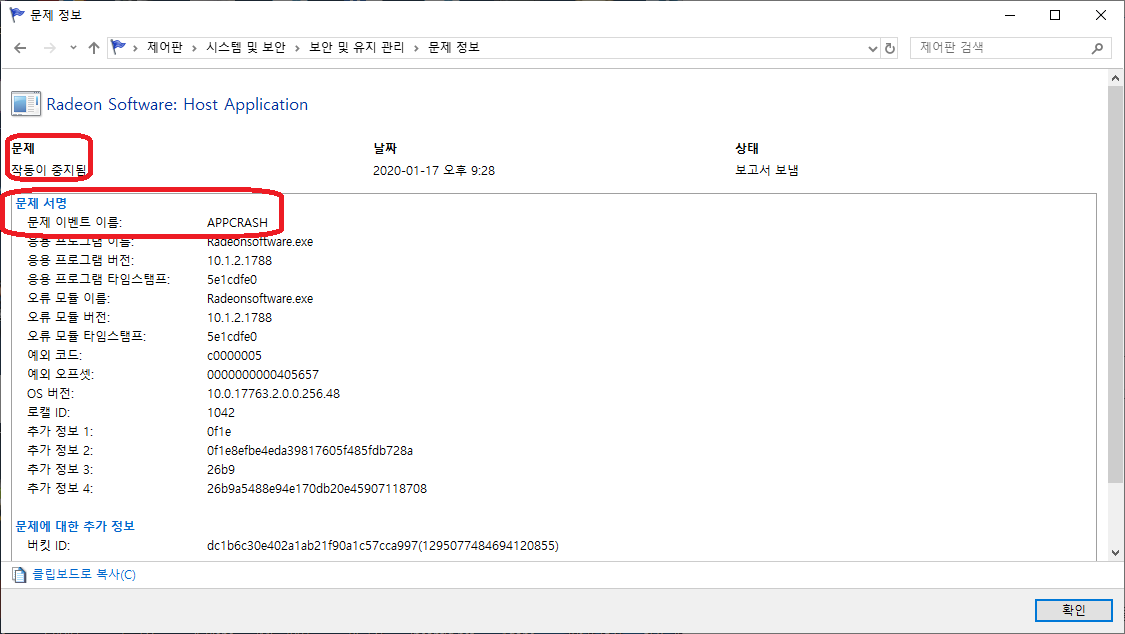Click the problem text 작동이 중지됨
1125x634 pixels.
coord(49,170)
